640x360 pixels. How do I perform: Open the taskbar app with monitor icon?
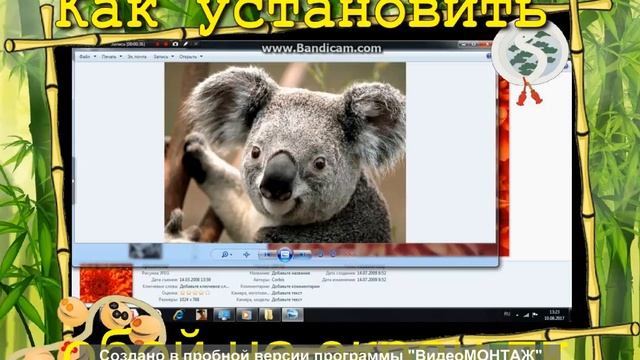click(223, 315)
